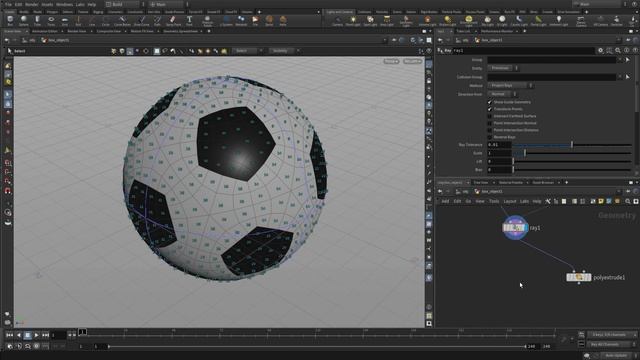Select the Metaball shelf tool
Viewport: 640px width, 360px height.
(241, 21)
